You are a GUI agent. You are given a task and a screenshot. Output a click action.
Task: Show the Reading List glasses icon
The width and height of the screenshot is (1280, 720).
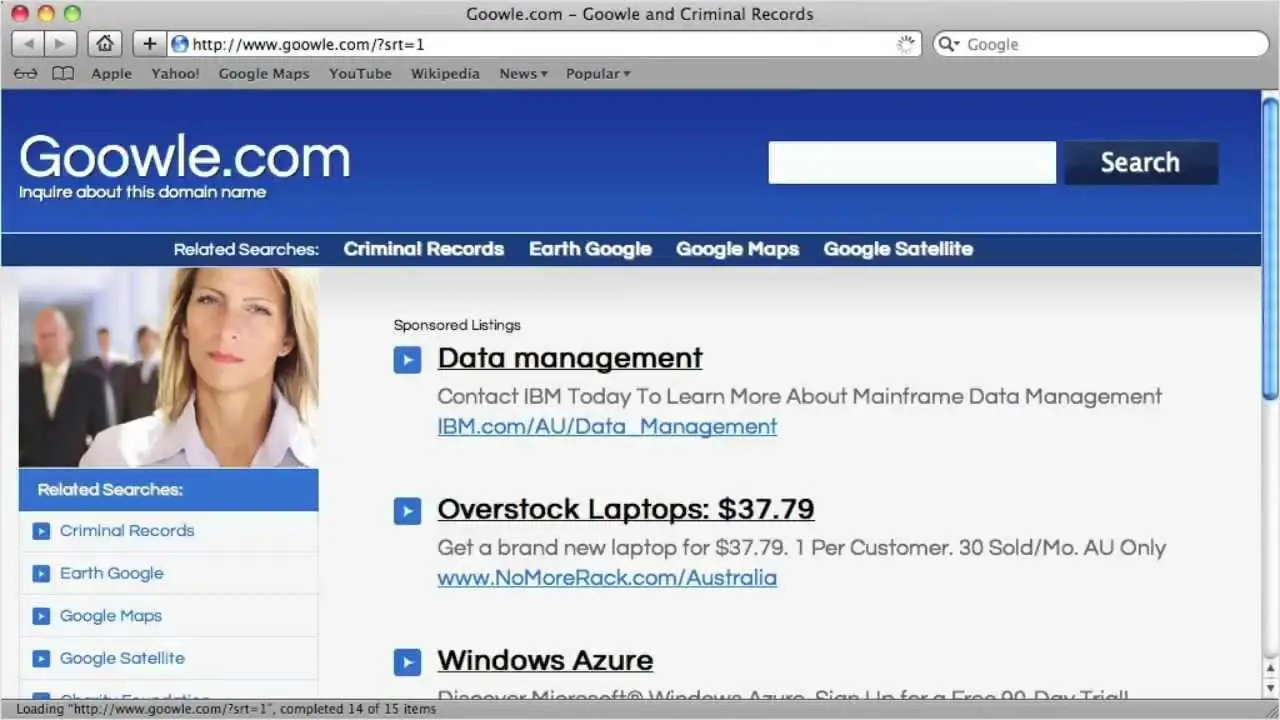click(x=25, y=73)
